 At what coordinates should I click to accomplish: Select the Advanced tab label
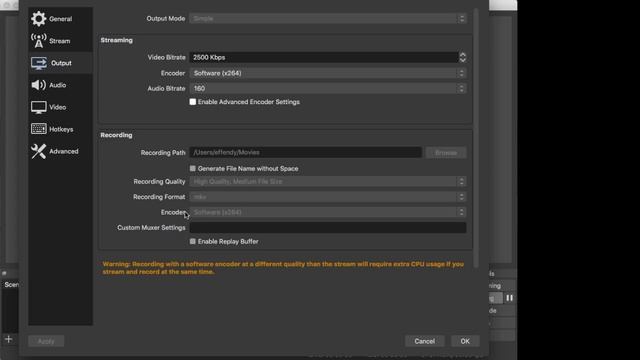(x=64, y=151)
